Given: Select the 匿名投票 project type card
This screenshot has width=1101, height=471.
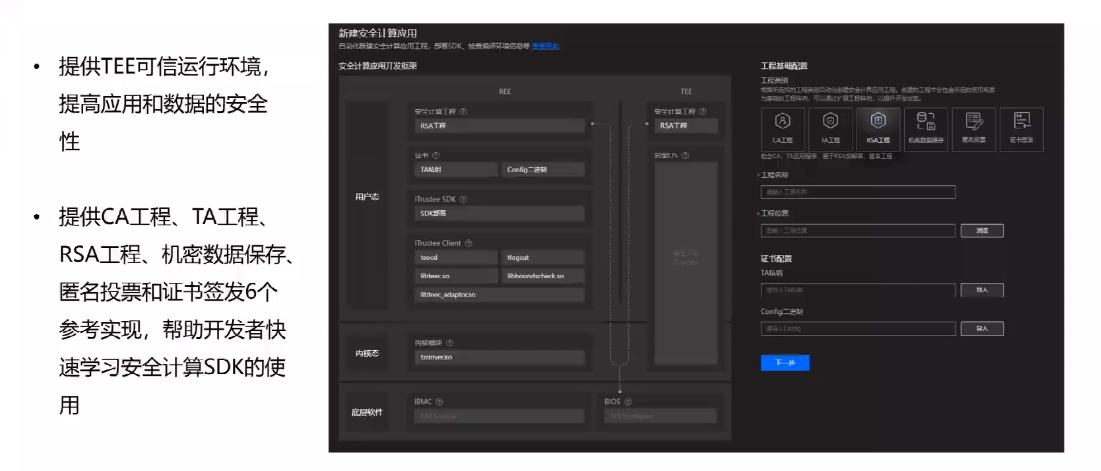Looking at the screenshot, I should coord(973,129).
